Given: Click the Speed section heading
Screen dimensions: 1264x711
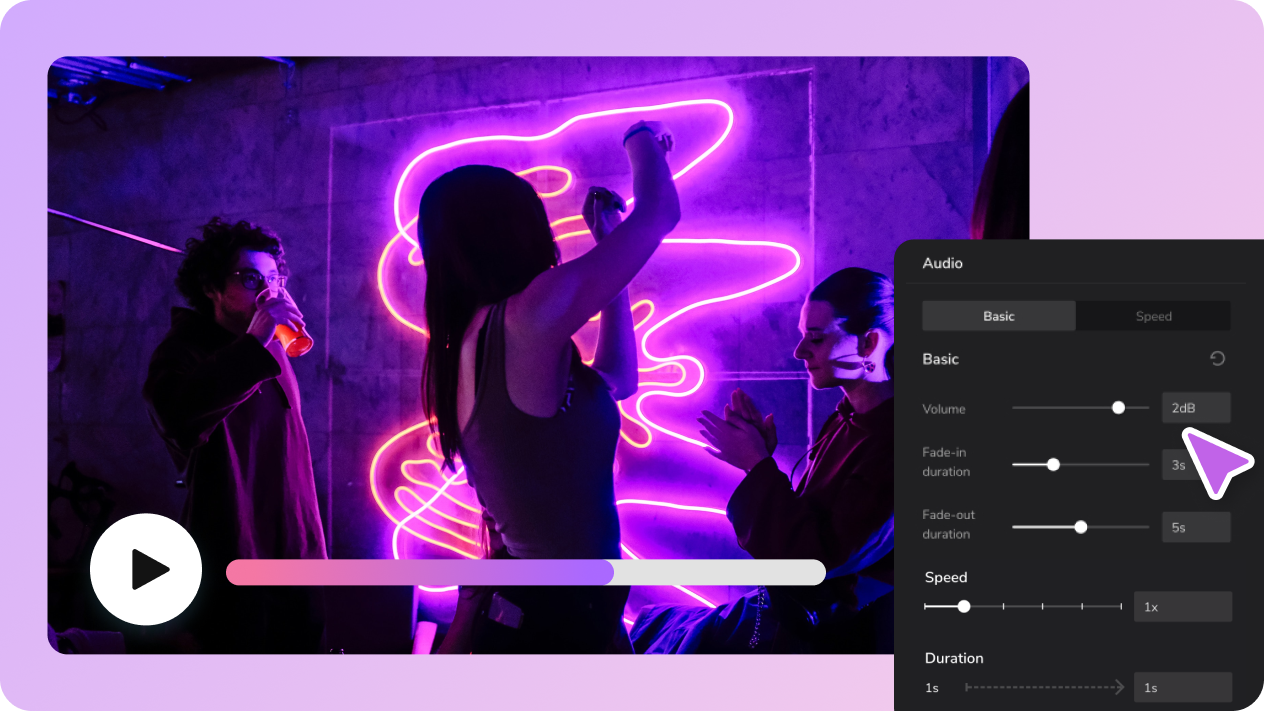Looking at the screenshot, I should coord(946,577).
